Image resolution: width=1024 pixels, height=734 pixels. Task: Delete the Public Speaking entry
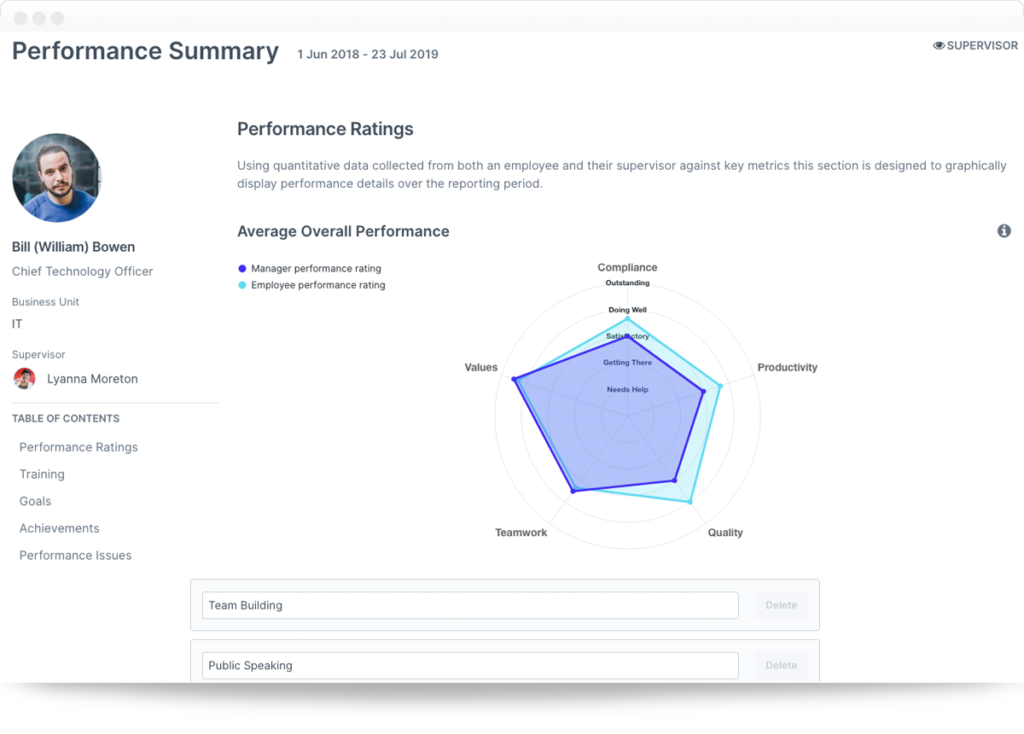[x=781, y=665]
